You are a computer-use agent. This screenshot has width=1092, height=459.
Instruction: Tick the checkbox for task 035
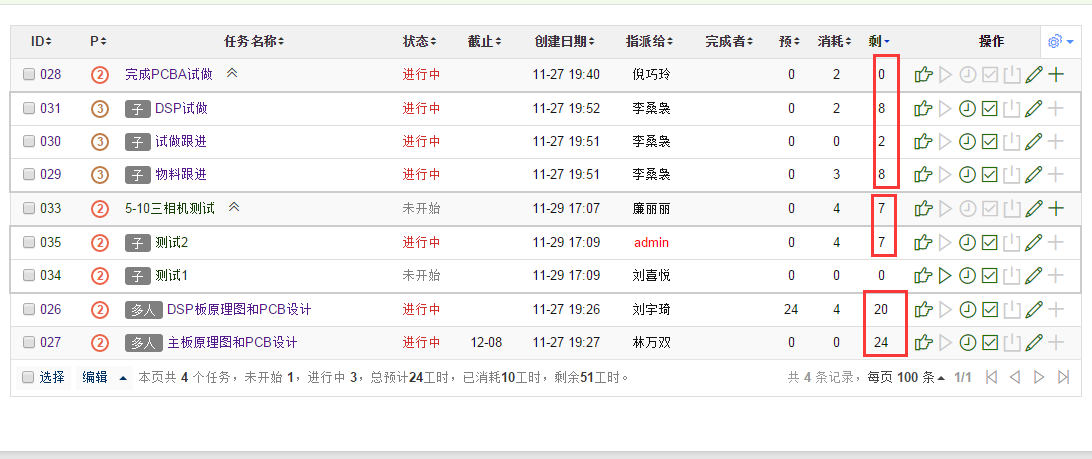click(x=29, y=242)
